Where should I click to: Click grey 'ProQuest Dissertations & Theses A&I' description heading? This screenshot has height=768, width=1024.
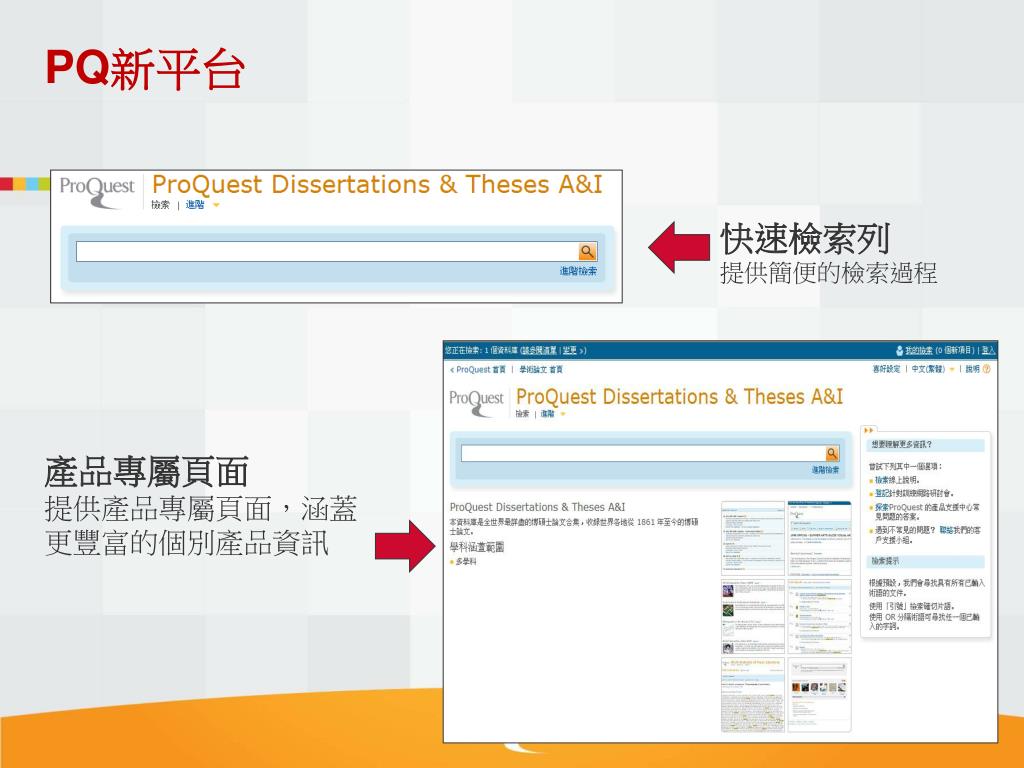[537, 507]
